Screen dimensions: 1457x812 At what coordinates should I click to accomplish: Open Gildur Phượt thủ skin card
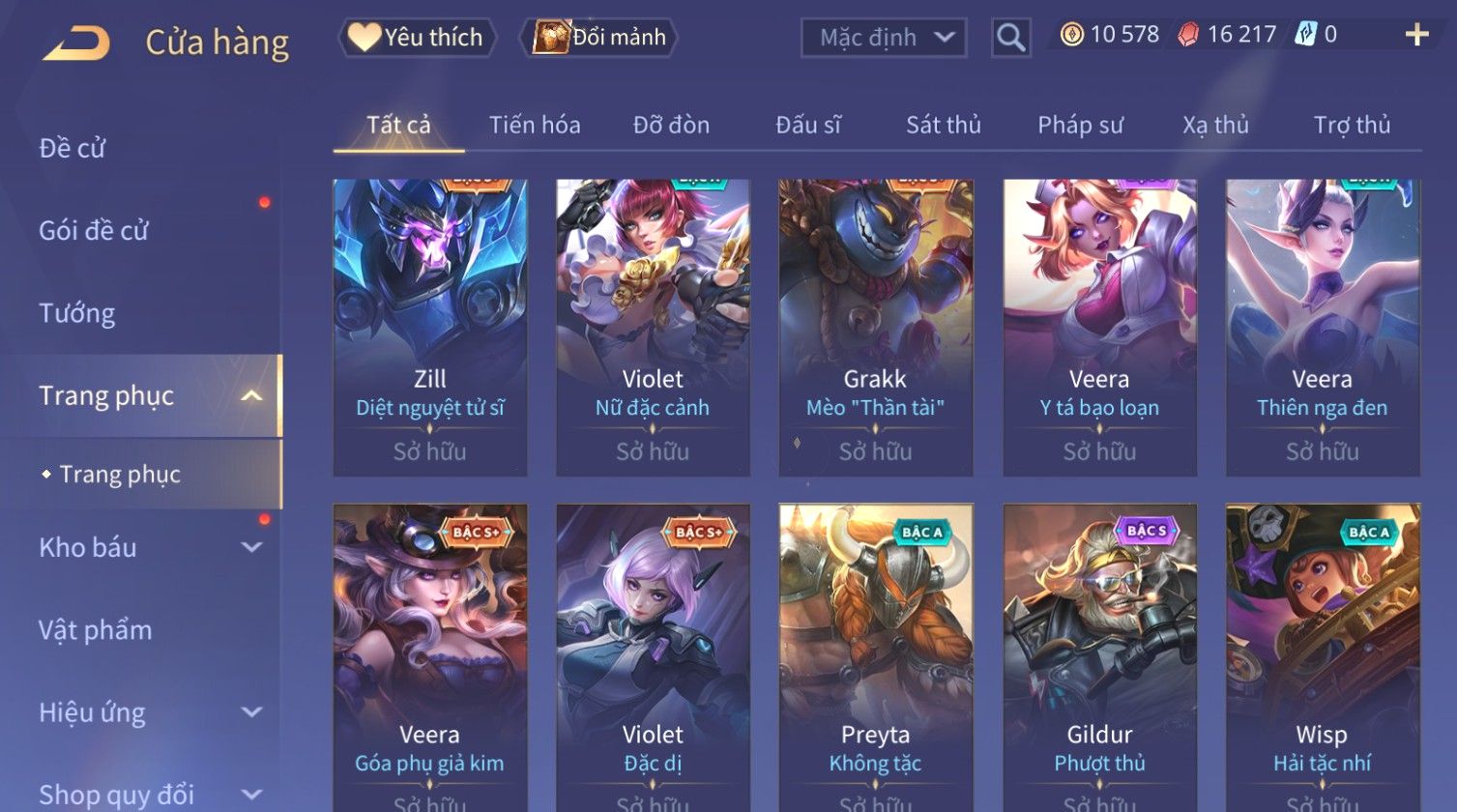pos(1100,657)
